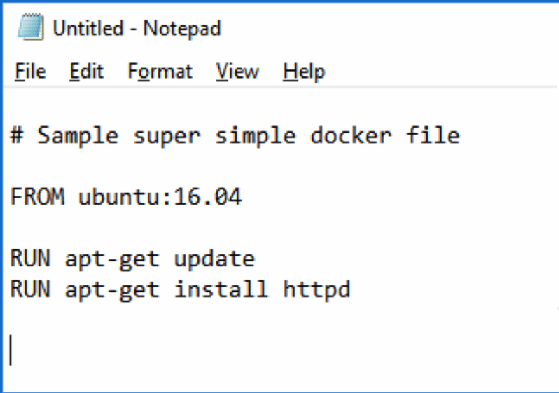The height and width of the screenshot is (393, 559).
Task: Click the word "docker" in the comment
Action: [351, 136]
